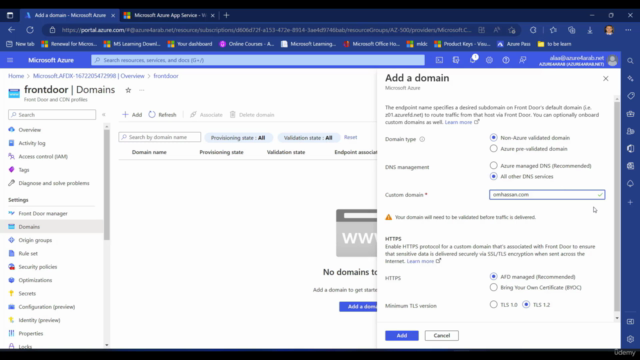This screenshot has width=640, height=360.
Task: Open the Edge sidebar search icon
Action: [630, 61]
